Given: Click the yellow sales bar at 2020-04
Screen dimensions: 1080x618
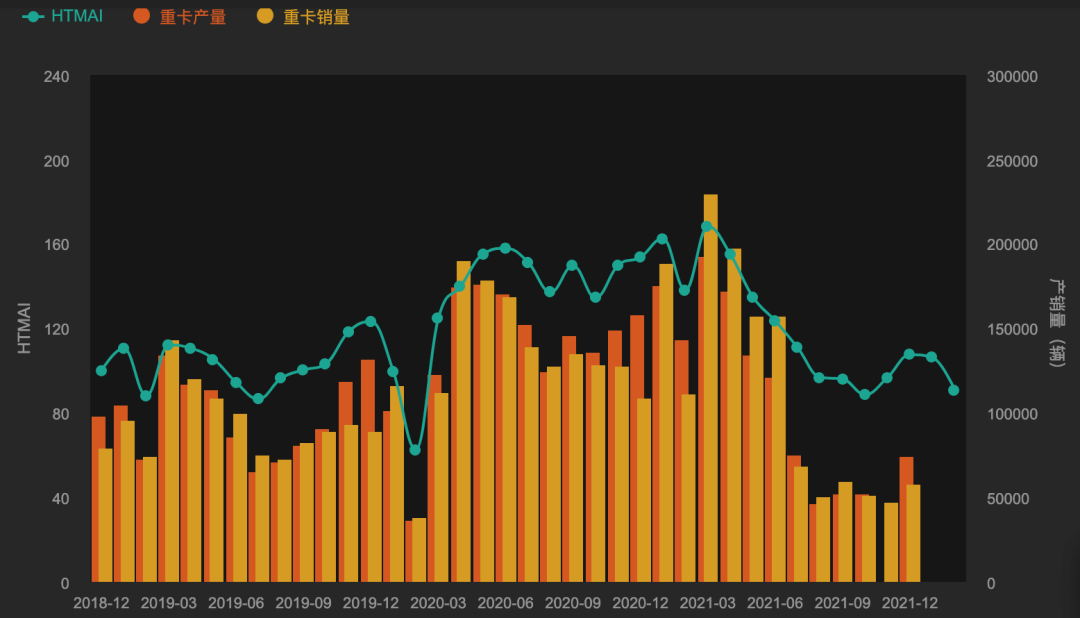Looking at the screenshot, I should click(x=464, y=421).
